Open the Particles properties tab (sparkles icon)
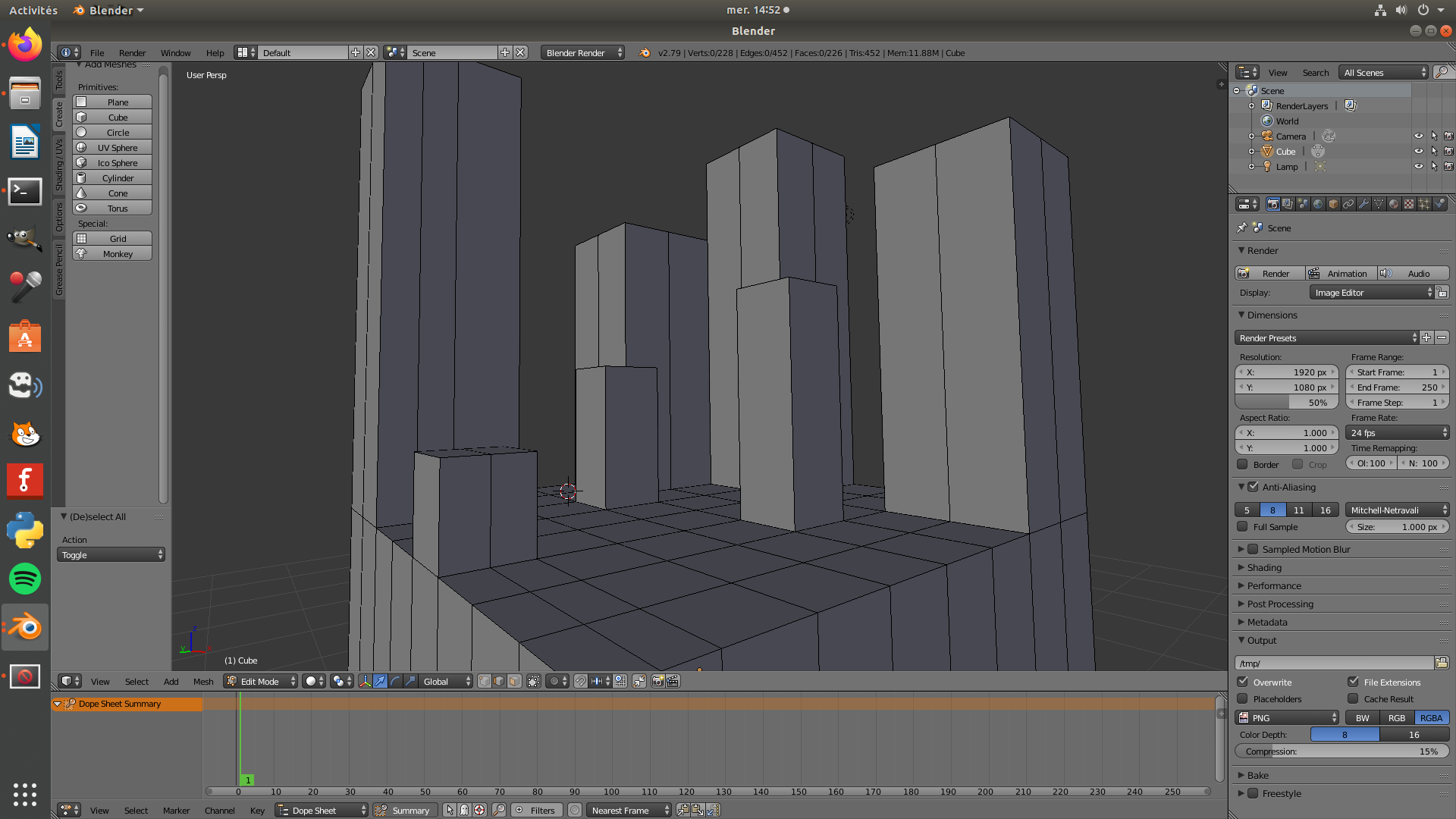This screenshot has height=819, width=1456. tap(1424, 204)
